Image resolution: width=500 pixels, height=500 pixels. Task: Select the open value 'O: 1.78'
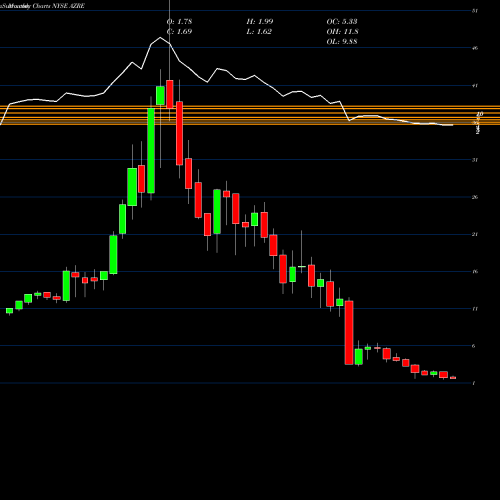(179, 21)
